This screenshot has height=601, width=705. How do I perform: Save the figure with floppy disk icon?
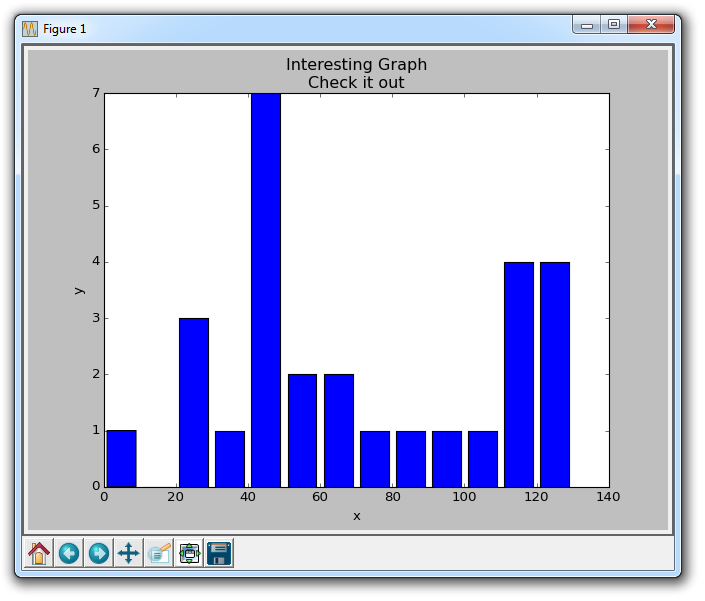pos(219,553)
